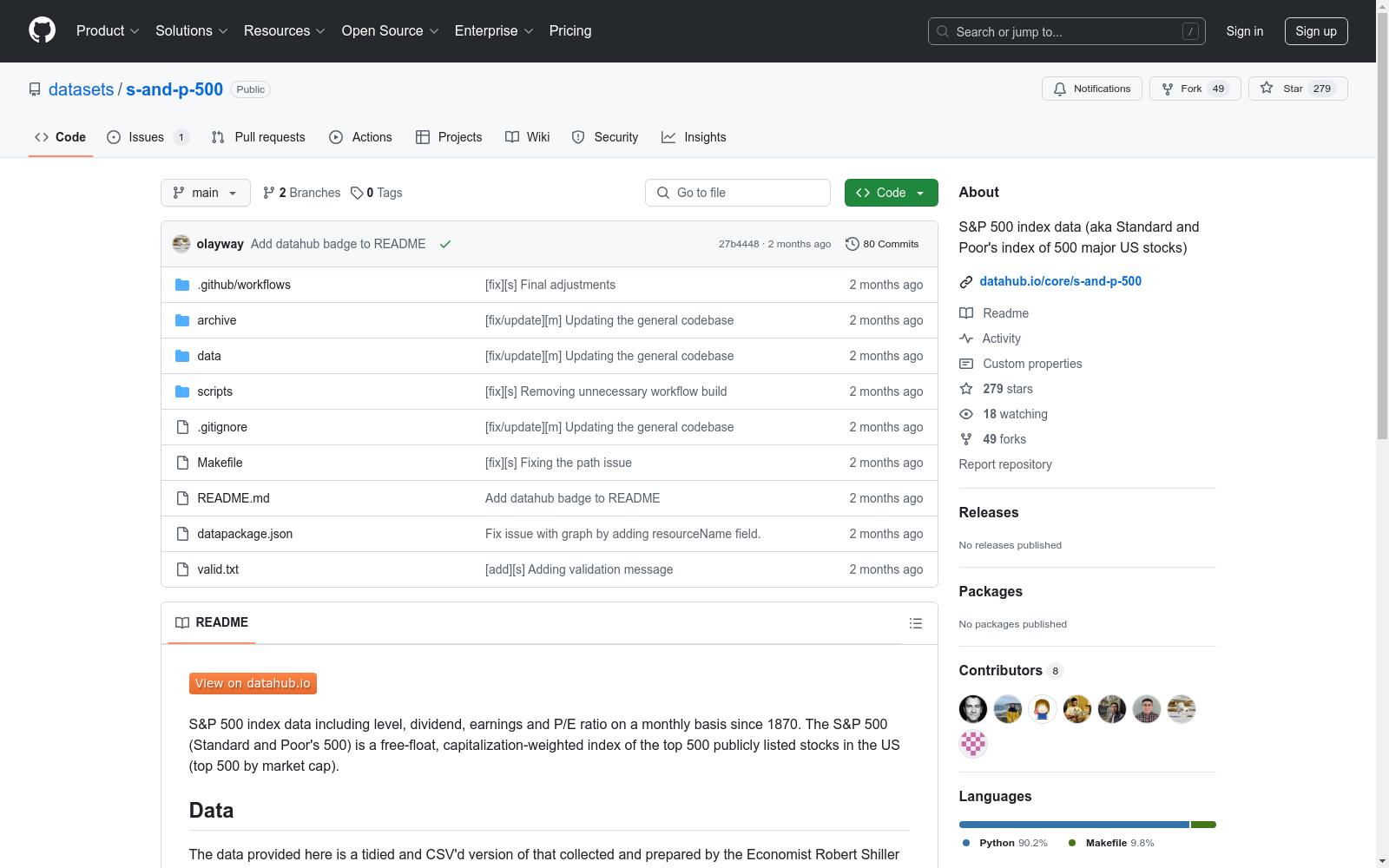
Task: Click the .gitignore file icon
Action: click(x=182, y=427)
